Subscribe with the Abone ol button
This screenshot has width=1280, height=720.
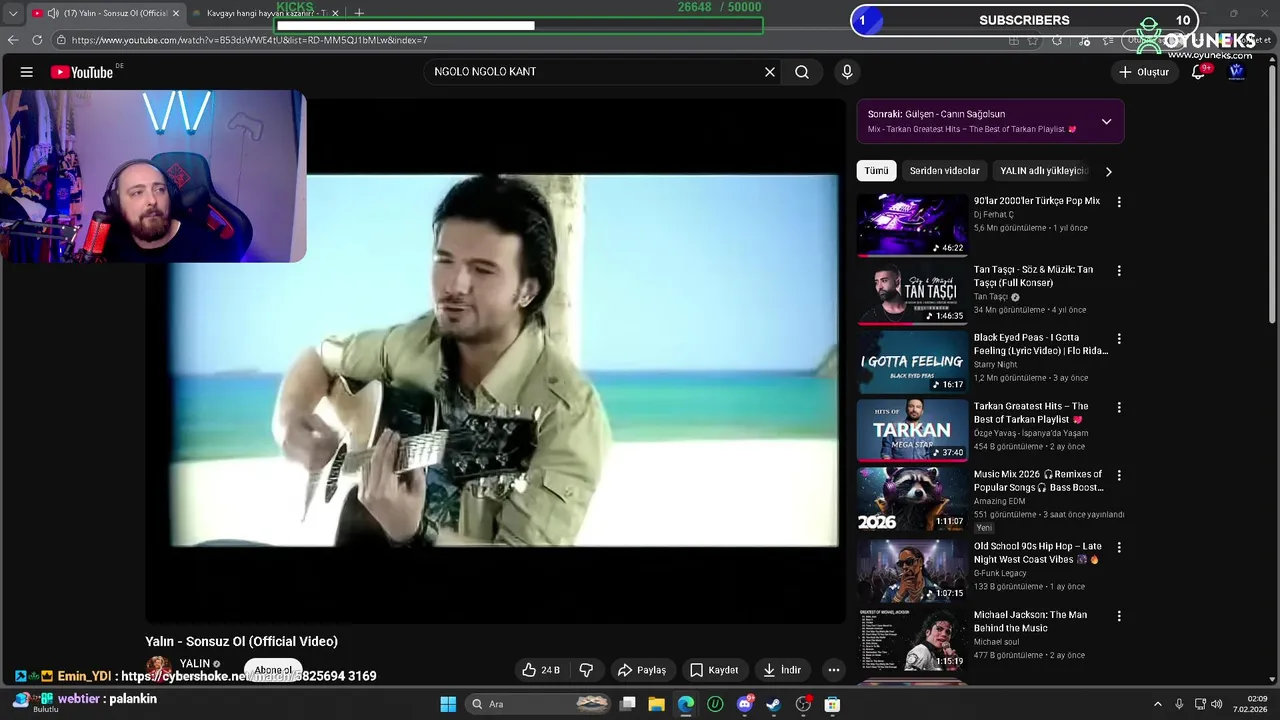pos(273,670)
